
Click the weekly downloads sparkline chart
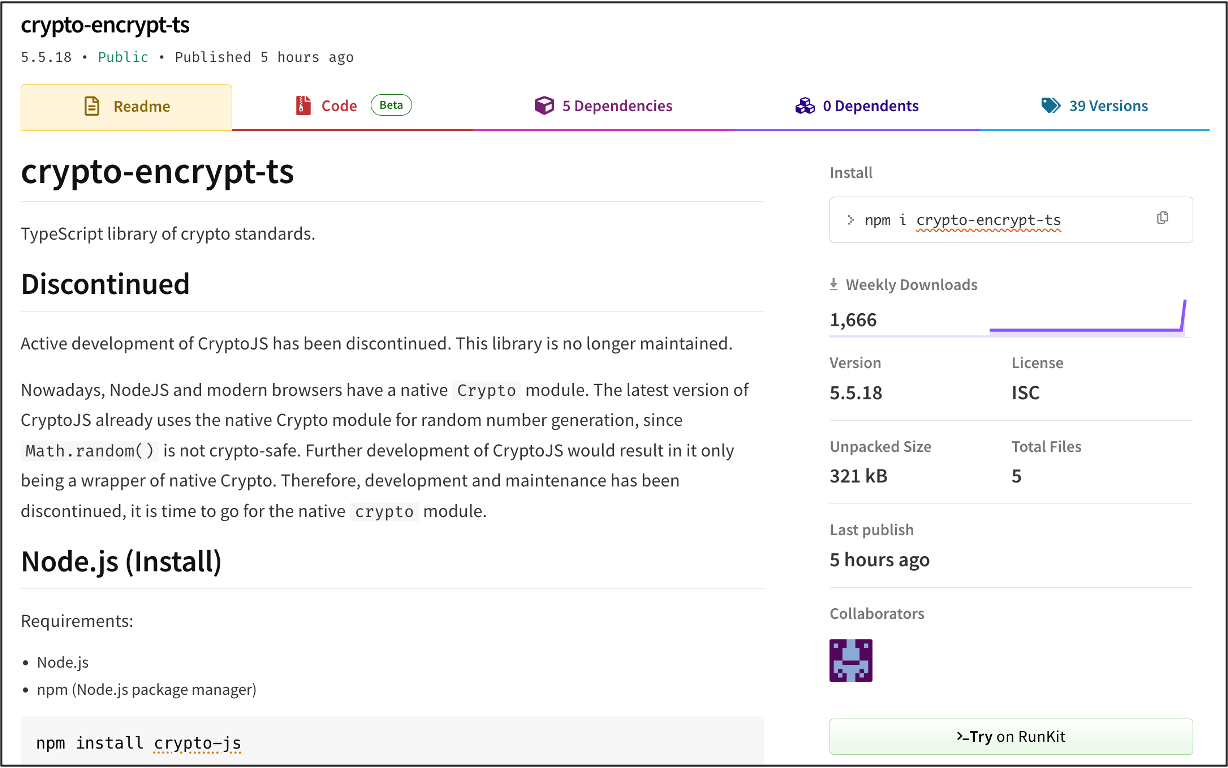click(1086, 319)
